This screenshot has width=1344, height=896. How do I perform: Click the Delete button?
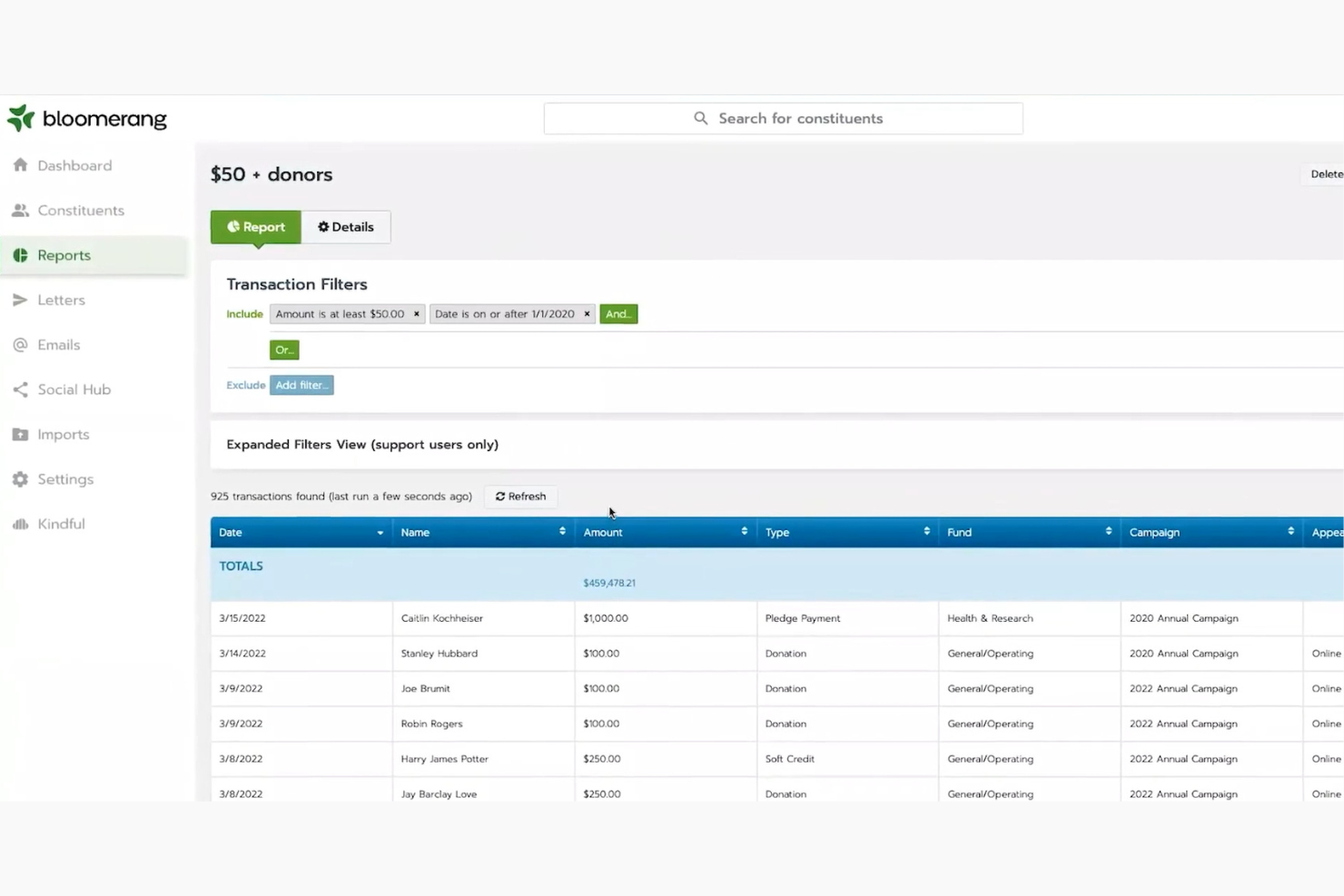tap(1325, 174)
